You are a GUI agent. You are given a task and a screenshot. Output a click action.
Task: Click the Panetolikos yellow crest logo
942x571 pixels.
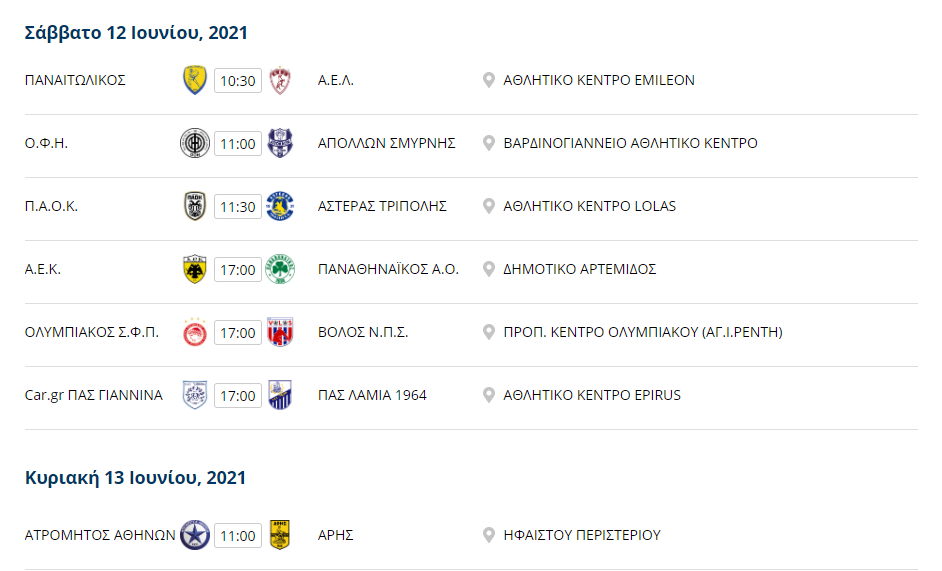point(195,81)
